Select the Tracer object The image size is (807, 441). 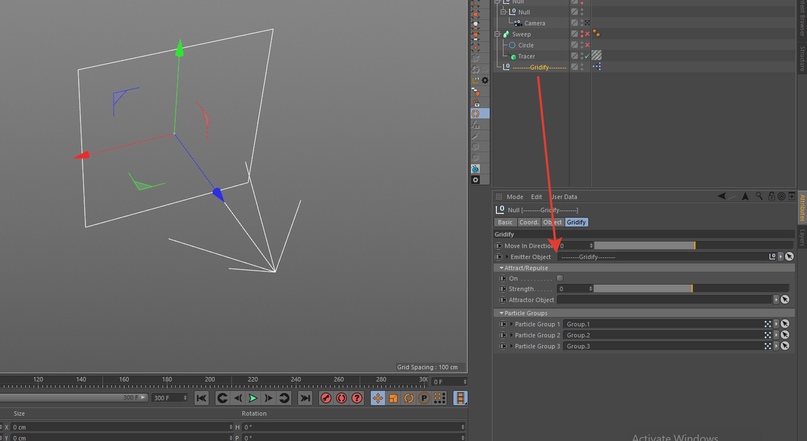tap(526, 56)
